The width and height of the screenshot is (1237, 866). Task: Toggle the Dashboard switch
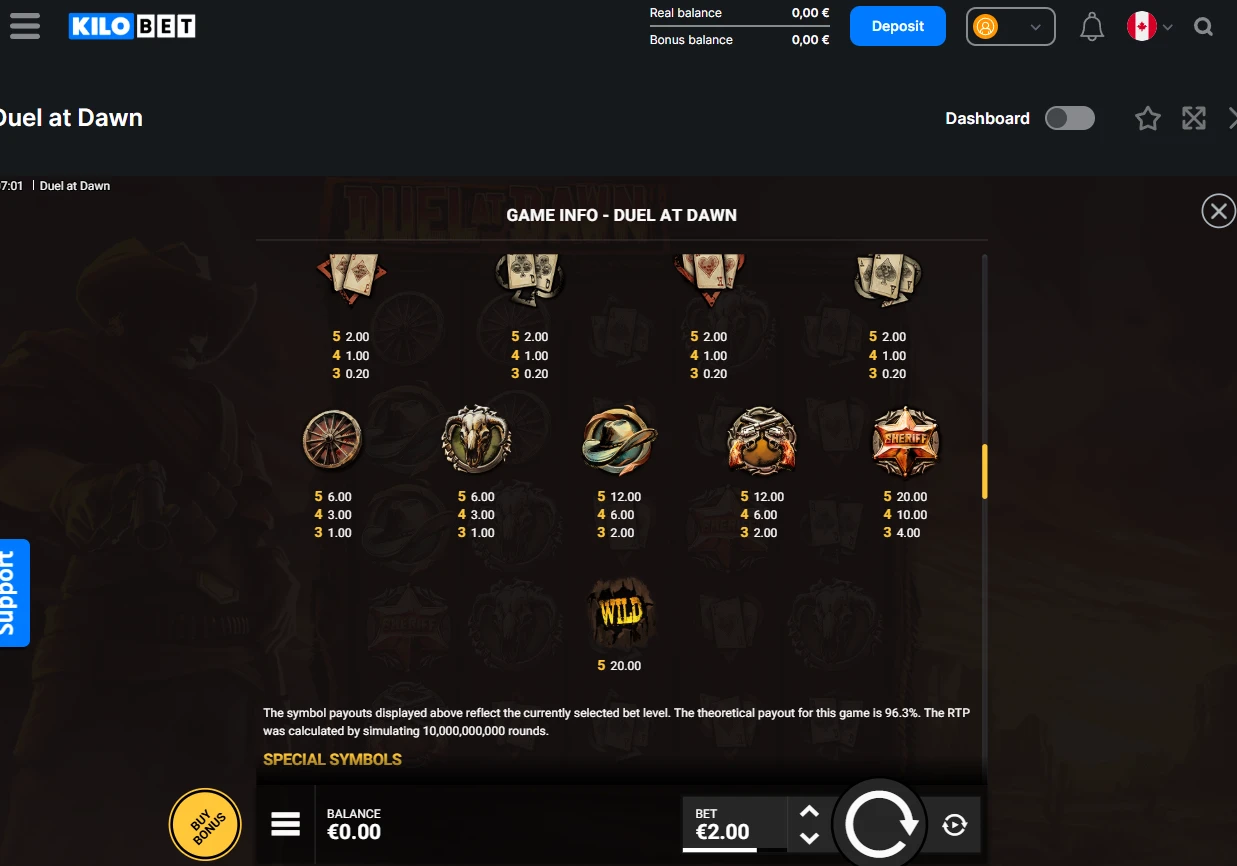[1070, 119]
